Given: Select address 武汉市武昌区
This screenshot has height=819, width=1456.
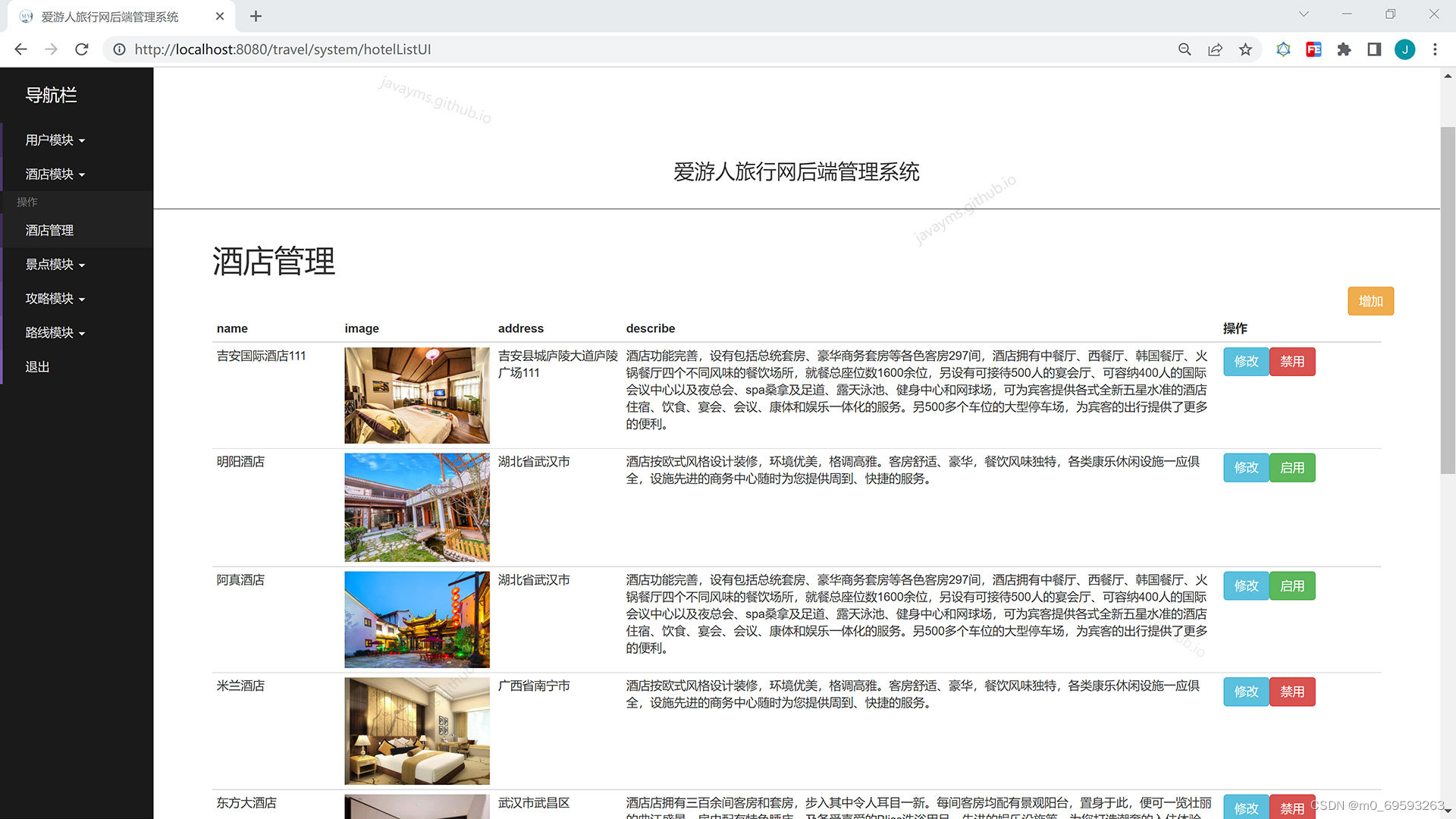Looking at the screenshot, I should click(x=534, y=803).
